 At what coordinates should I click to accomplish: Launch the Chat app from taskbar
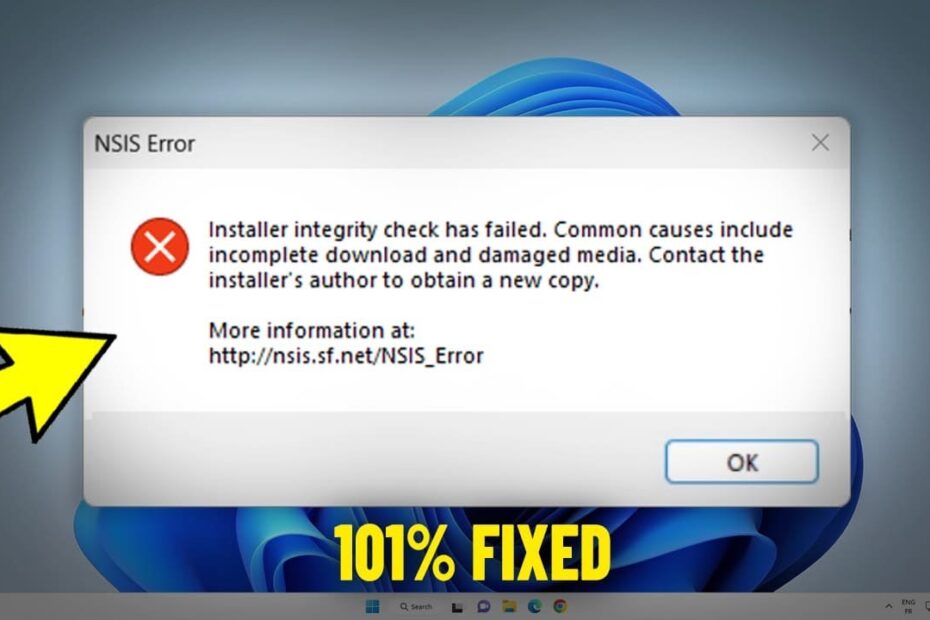(483, 606)
